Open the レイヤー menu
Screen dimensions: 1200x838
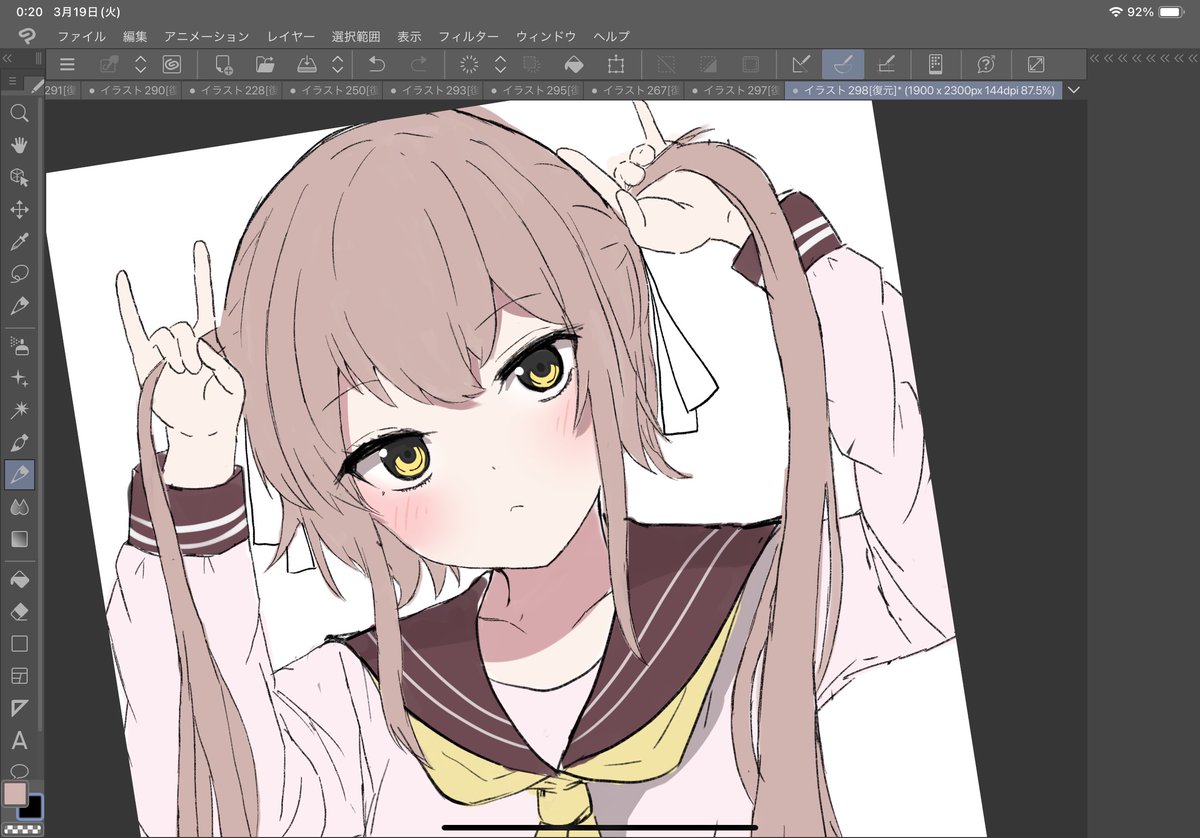click(290, 36)
